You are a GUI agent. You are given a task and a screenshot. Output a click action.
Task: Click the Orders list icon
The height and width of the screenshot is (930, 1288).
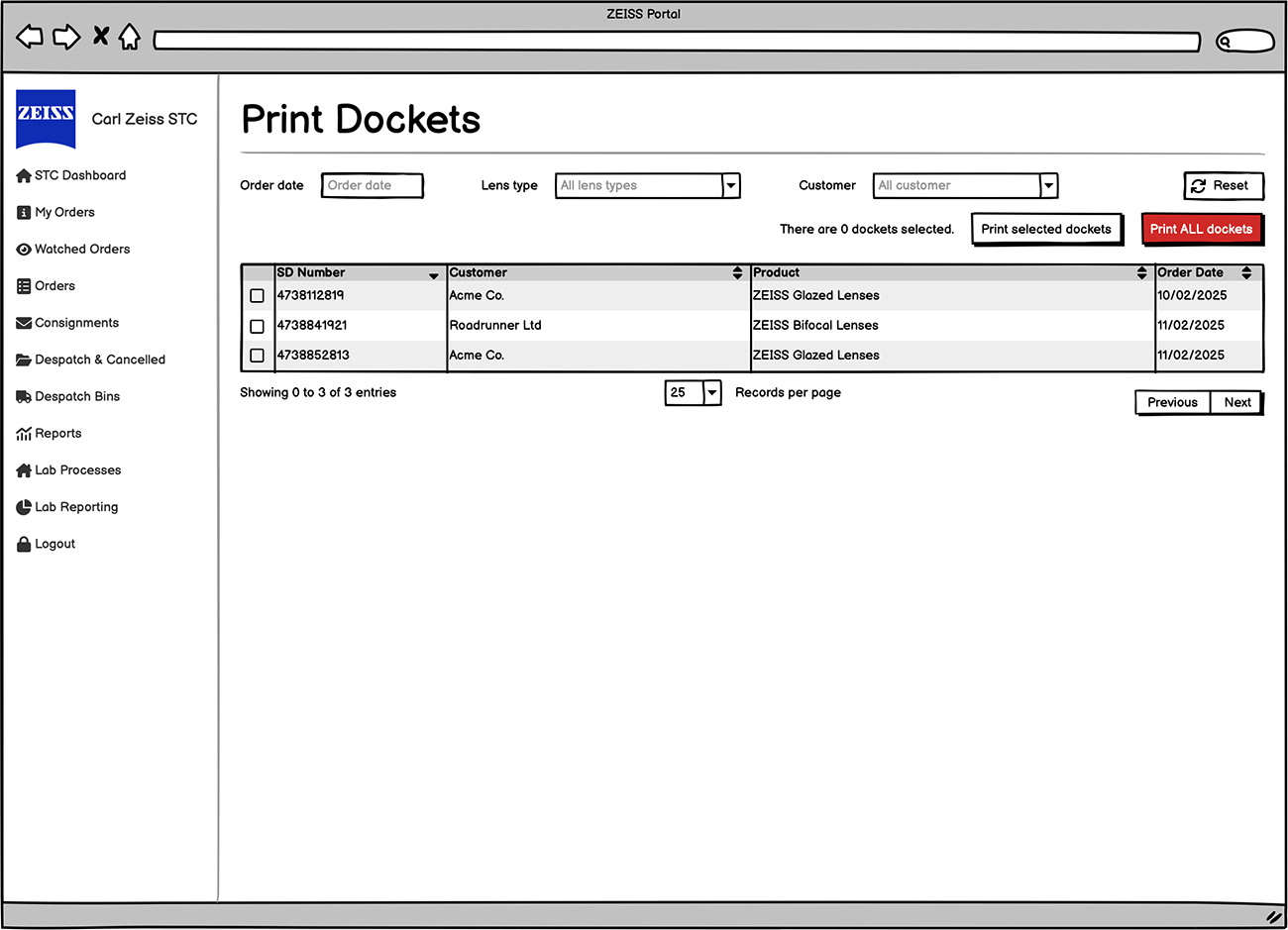[x=24, y=286]
